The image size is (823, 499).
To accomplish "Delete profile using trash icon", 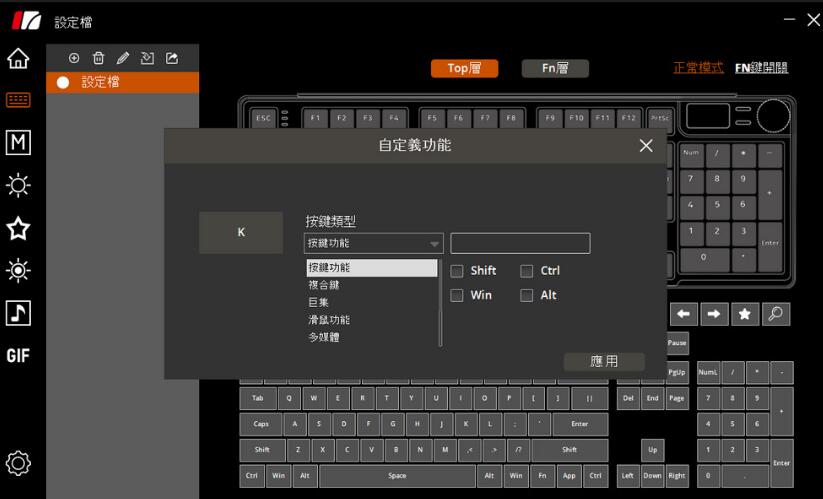I will click(x=98, y=58).
